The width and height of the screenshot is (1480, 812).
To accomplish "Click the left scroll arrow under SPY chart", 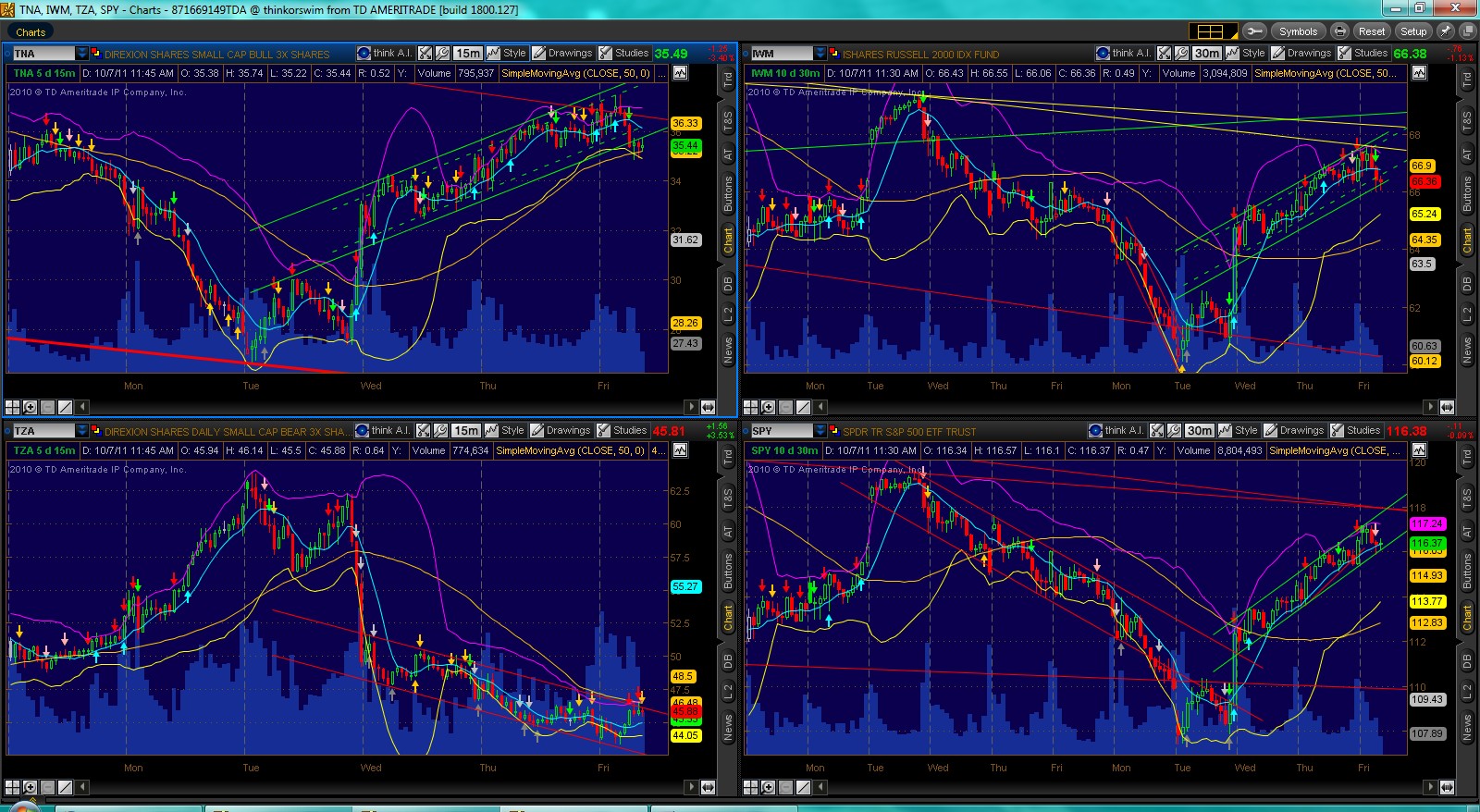I will [x=820, y=787].
